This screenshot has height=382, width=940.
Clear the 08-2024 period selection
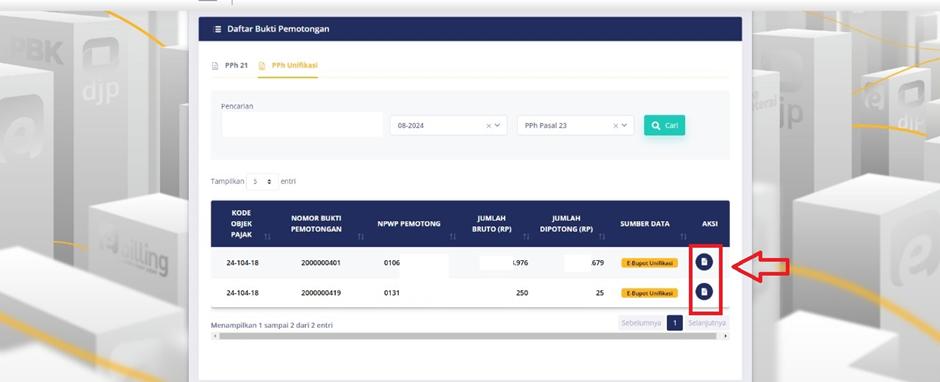point(489,126)
